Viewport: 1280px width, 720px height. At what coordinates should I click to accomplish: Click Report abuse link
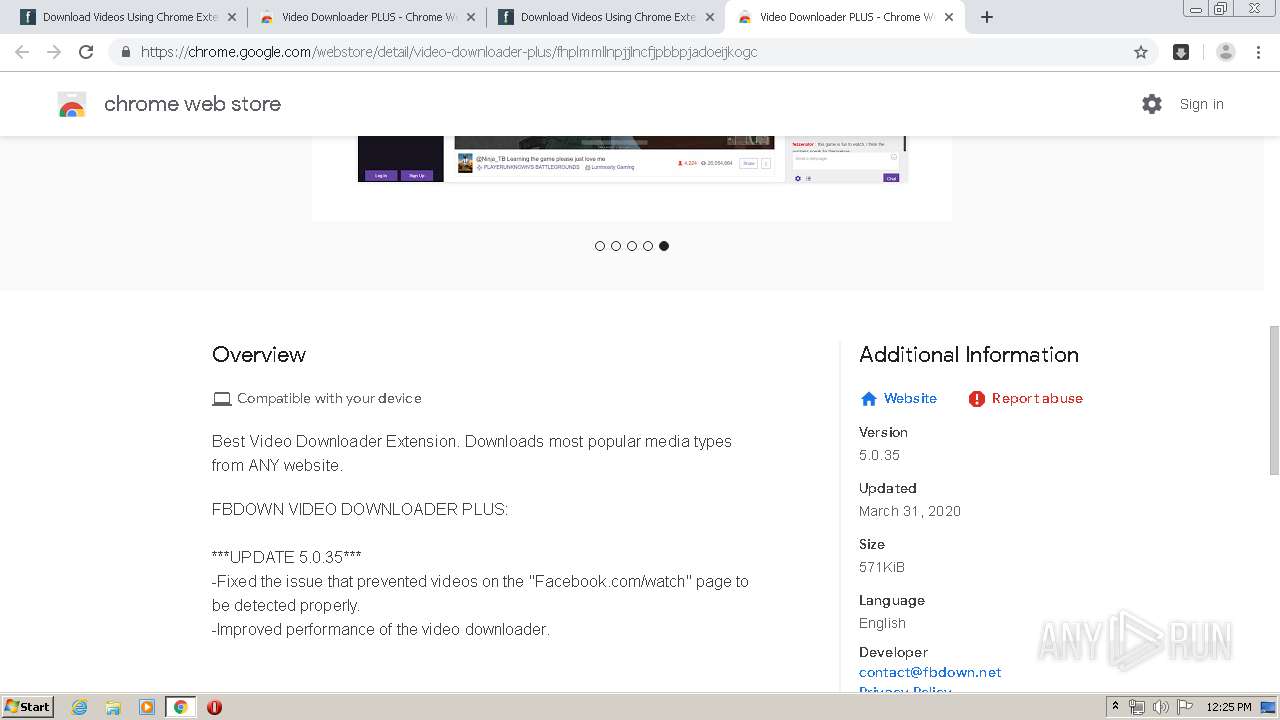click(1037, 398)
